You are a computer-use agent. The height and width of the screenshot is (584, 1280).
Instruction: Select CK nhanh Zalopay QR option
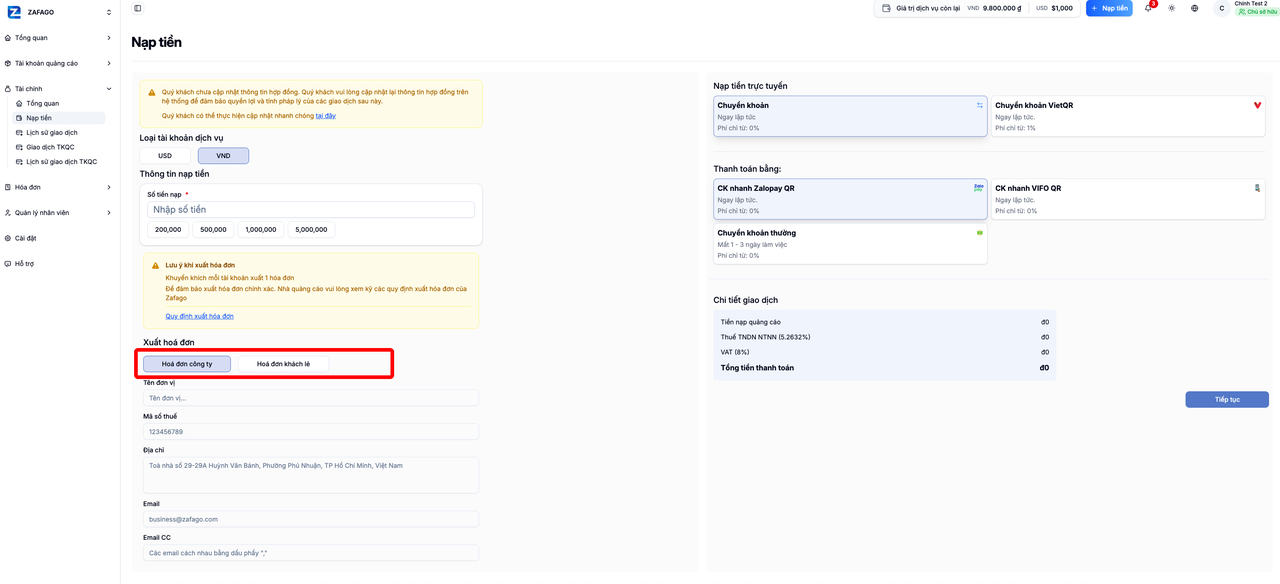850,199
